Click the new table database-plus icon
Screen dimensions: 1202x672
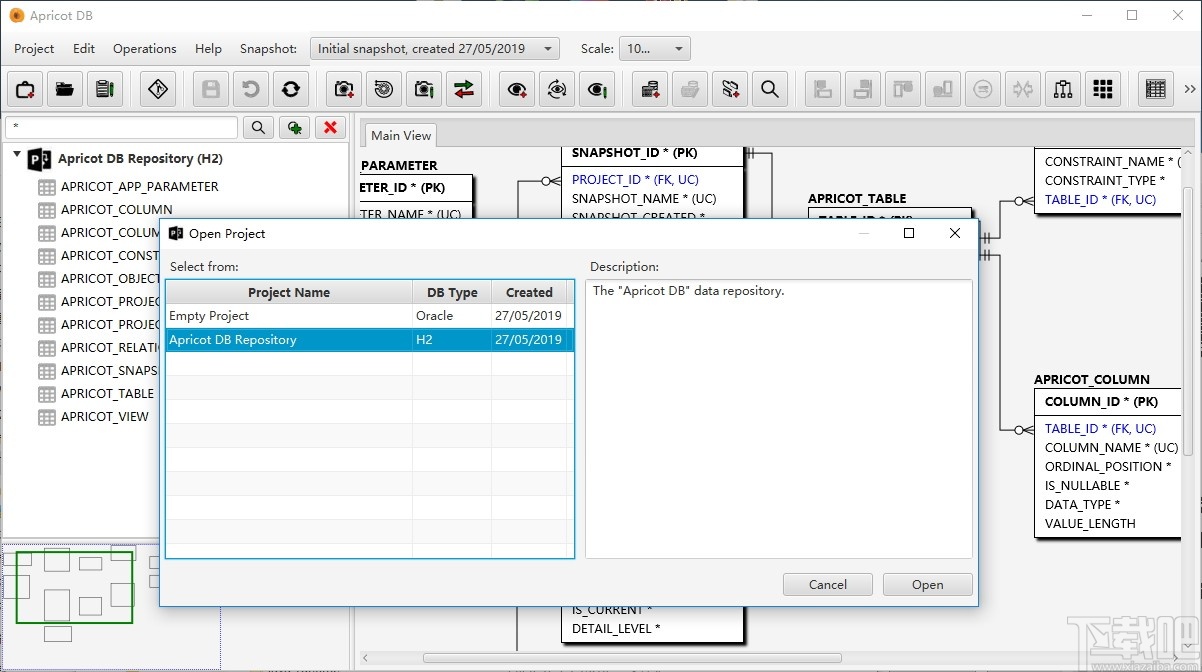[x=651, y=89]
